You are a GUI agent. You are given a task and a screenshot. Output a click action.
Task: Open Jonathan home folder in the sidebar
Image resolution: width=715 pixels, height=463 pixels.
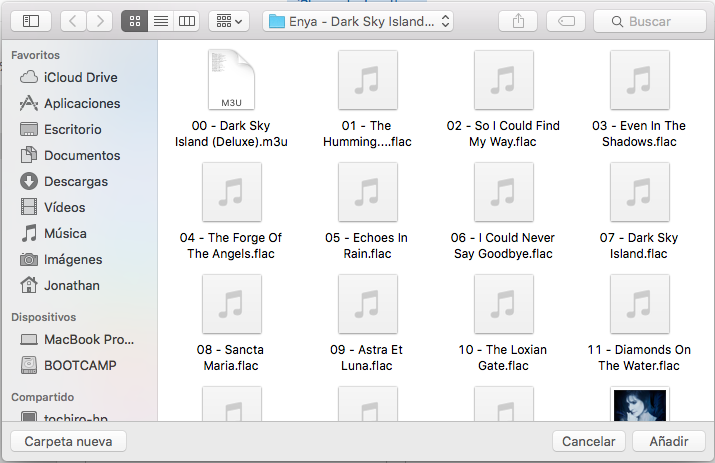click(72, 285)
